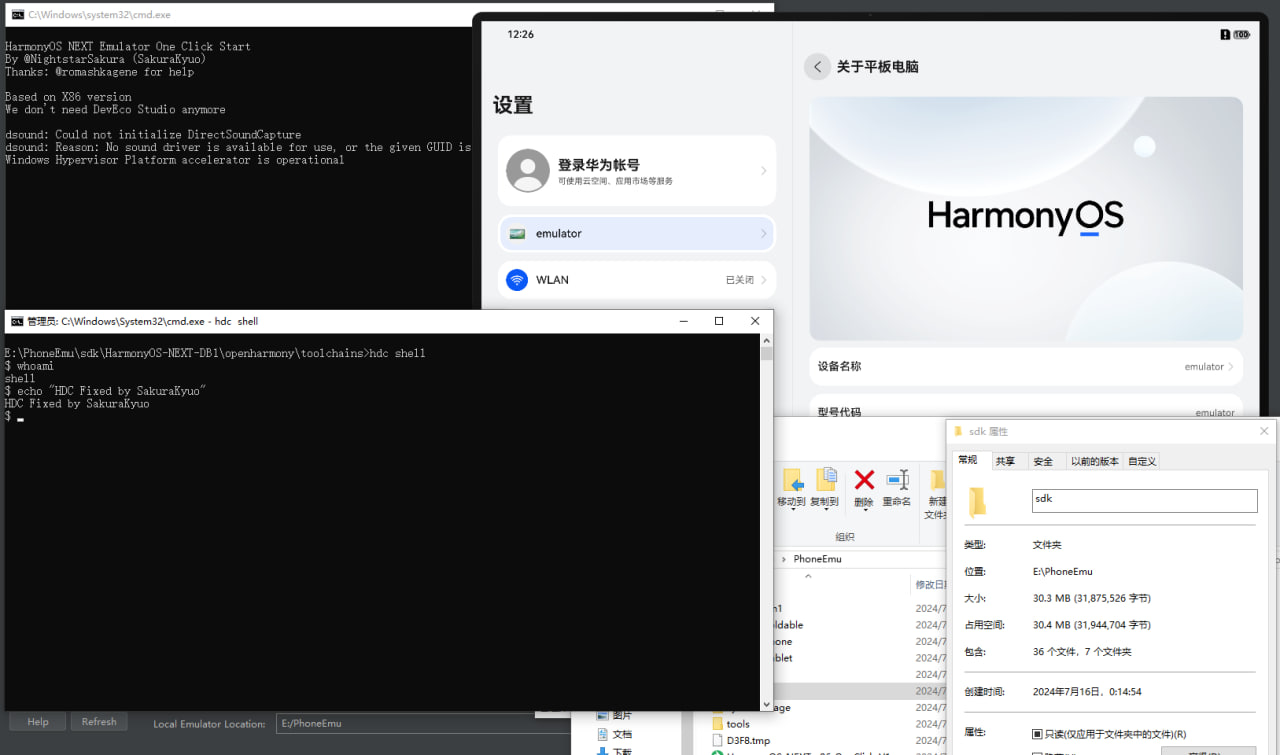The height and width of the screenshot is (755, 1280).
Task: Click the HarmonyOS logo banner
Action: pyautogui.click(x=1026, y=218)
